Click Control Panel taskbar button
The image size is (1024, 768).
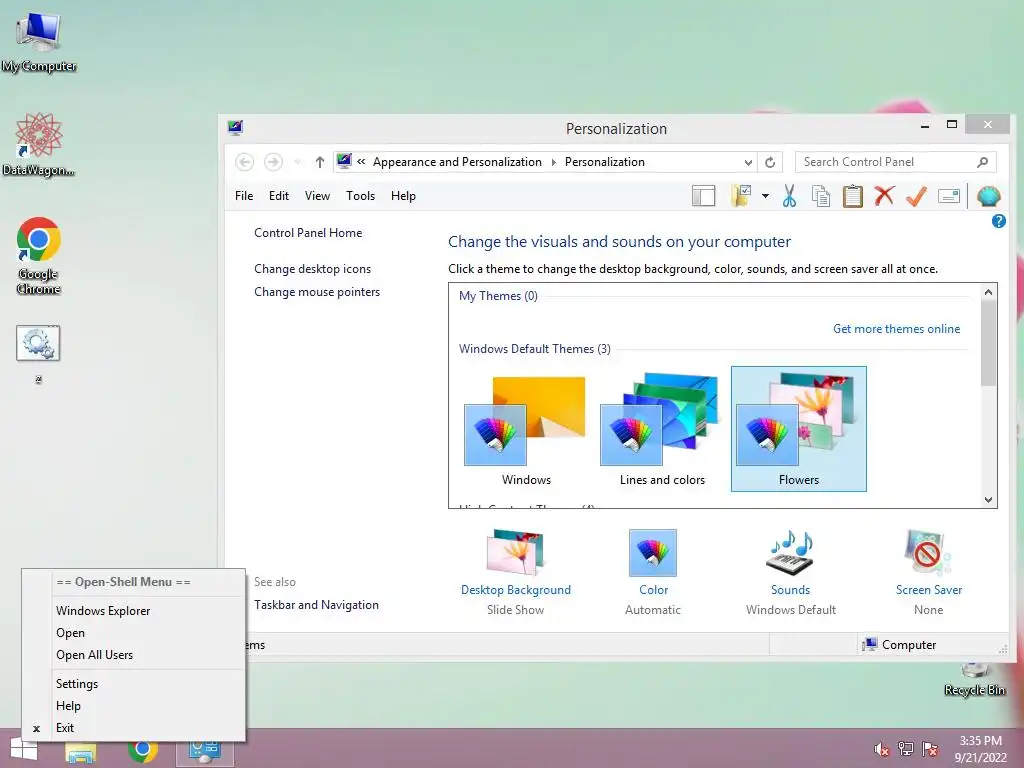[x=204, y=752]
